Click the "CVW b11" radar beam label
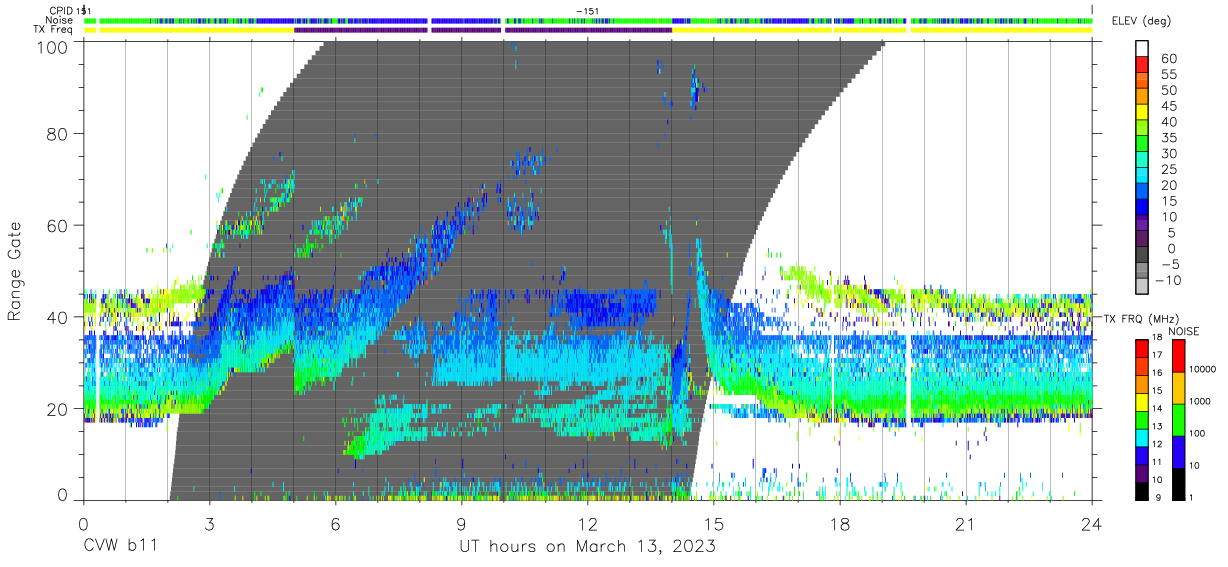1228x567 pixels. click(x=120, y=547)
